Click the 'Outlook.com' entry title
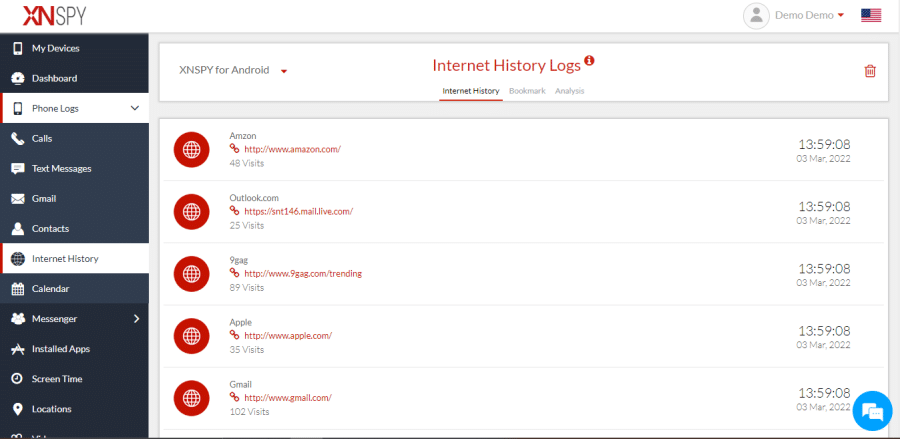The height and width of the screenshot is (439, 900). pos(254,198)
